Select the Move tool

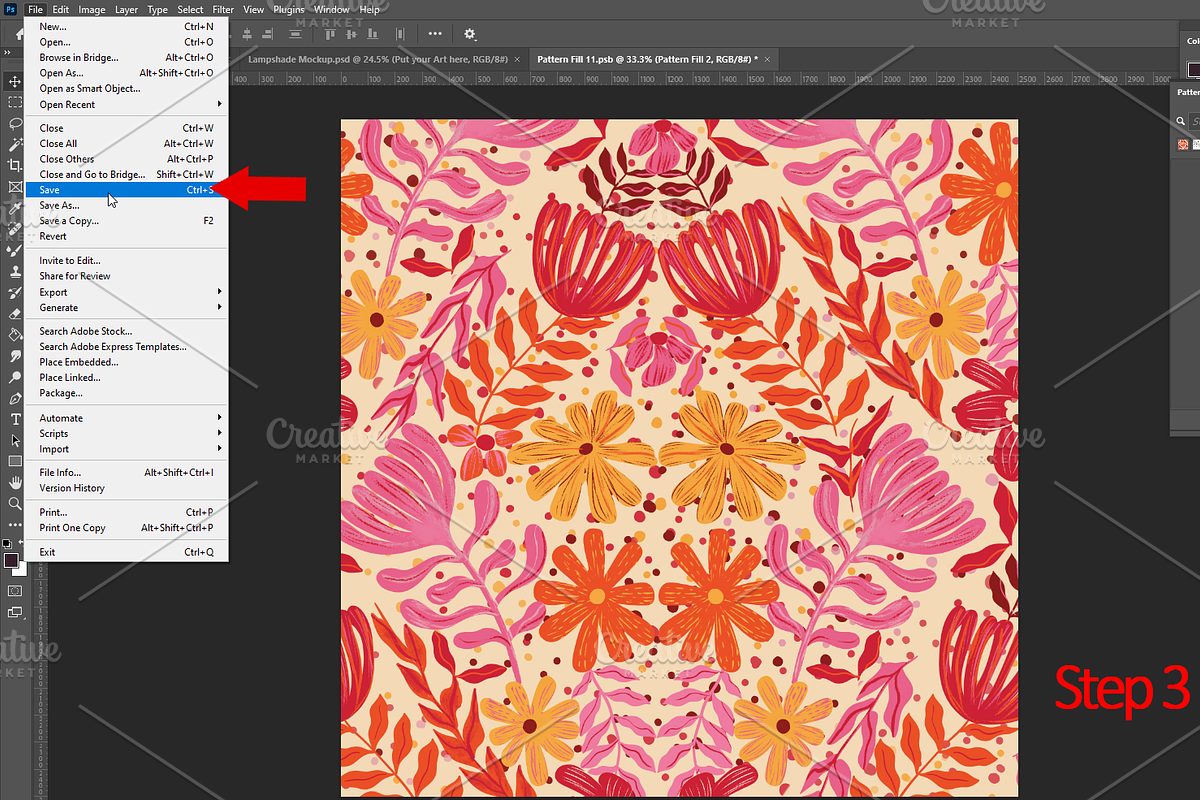15,81
